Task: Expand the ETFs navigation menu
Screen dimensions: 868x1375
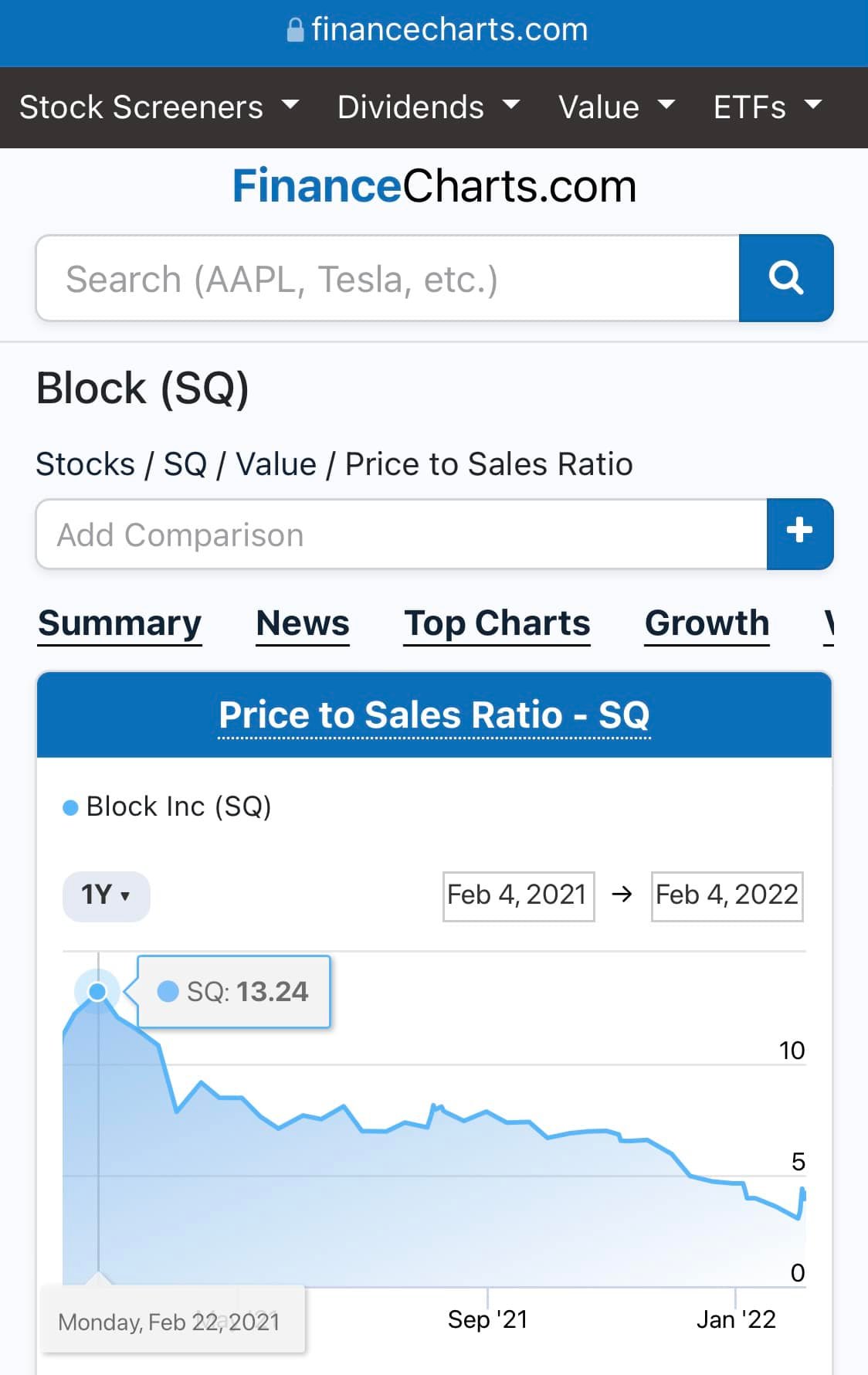Action: (x=767, y=107)
